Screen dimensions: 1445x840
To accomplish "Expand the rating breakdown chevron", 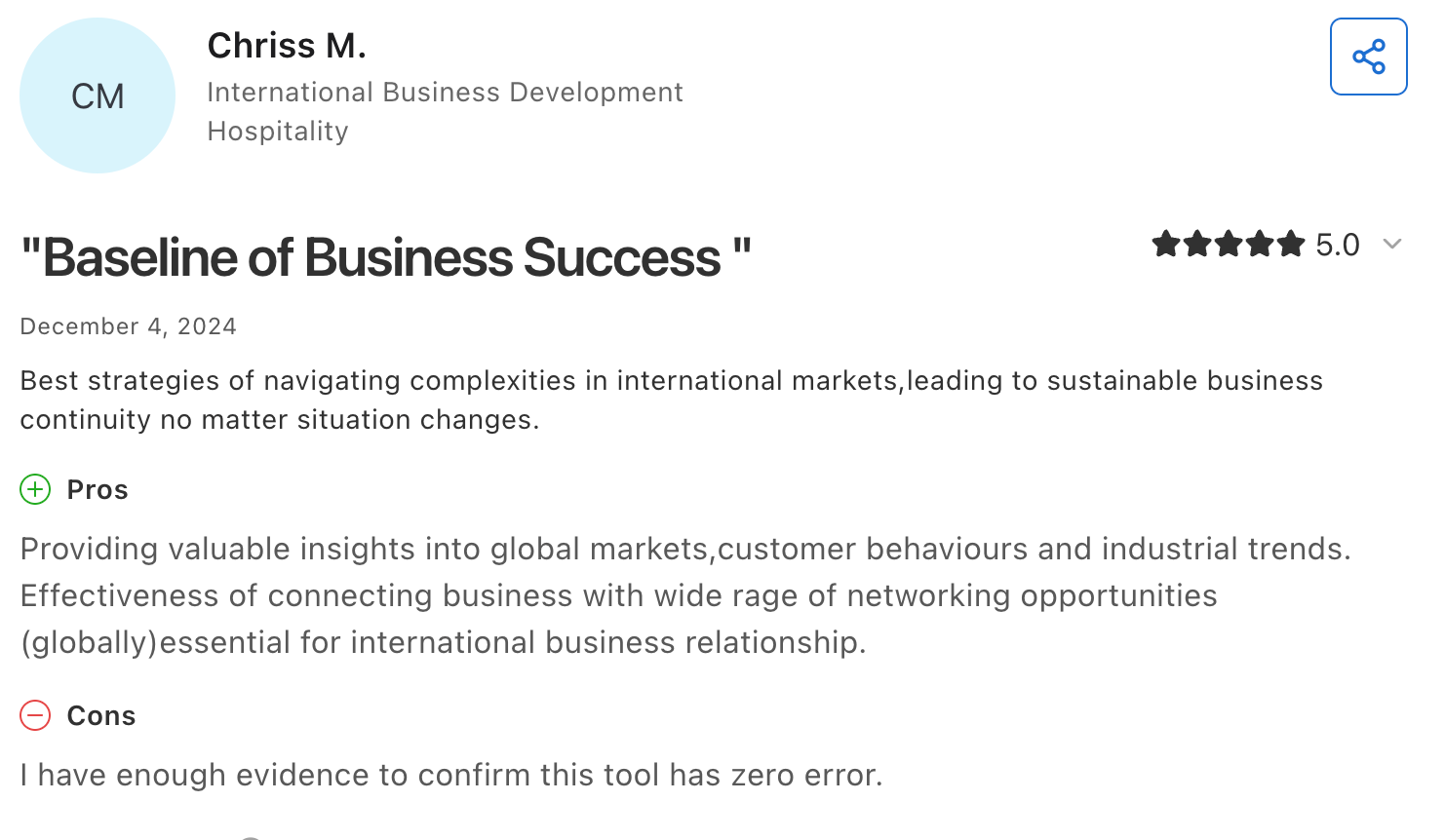I will [1392, 244].
